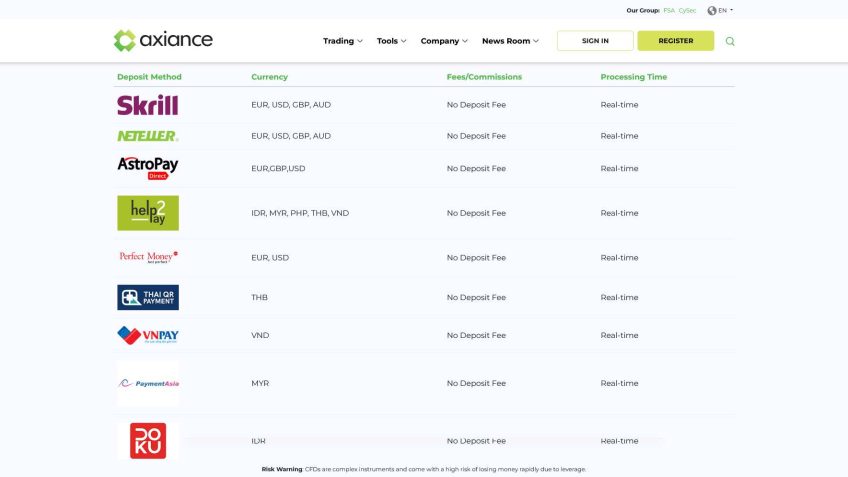Click the DOKU logo

click(x=148, y=441)
